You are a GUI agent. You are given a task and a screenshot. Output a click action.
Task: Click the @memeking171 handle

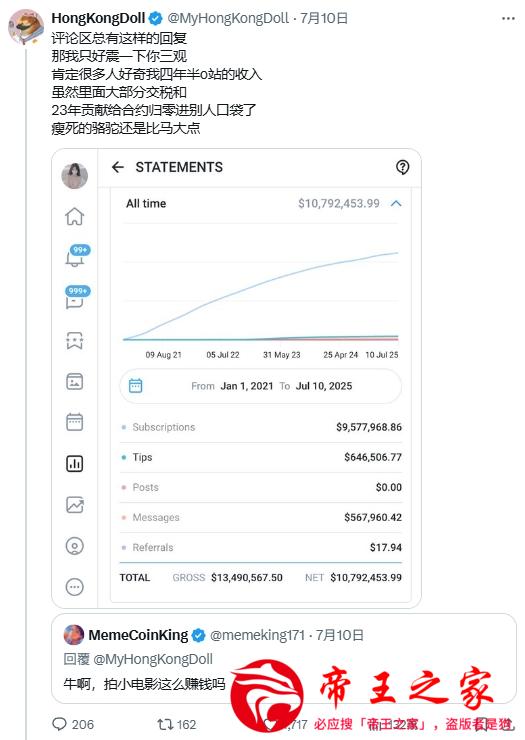pos(257,635)
